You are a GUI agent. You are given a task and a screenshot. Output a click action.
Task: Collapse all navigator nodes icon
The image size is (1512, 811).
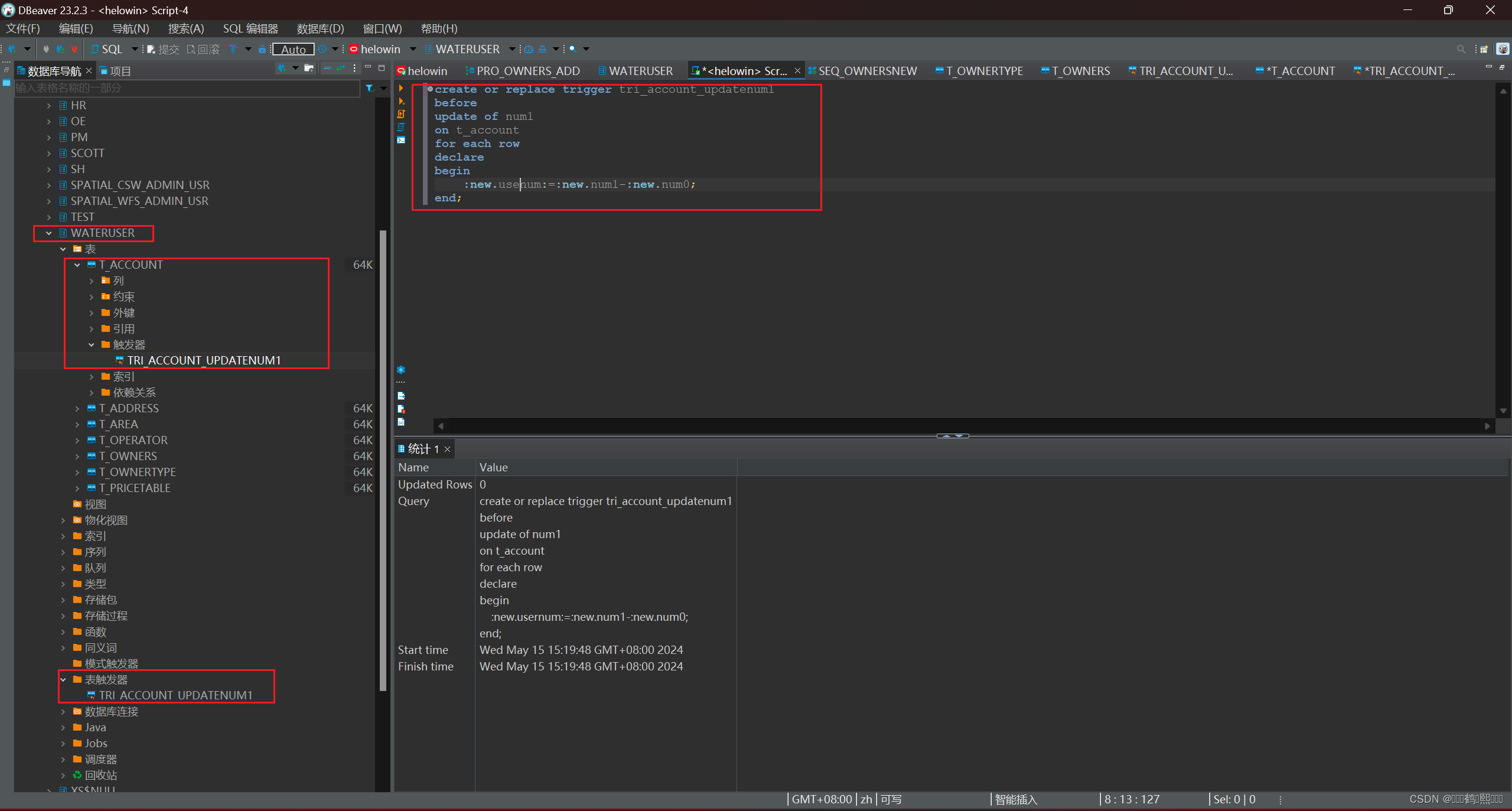(x=327, y=69)
